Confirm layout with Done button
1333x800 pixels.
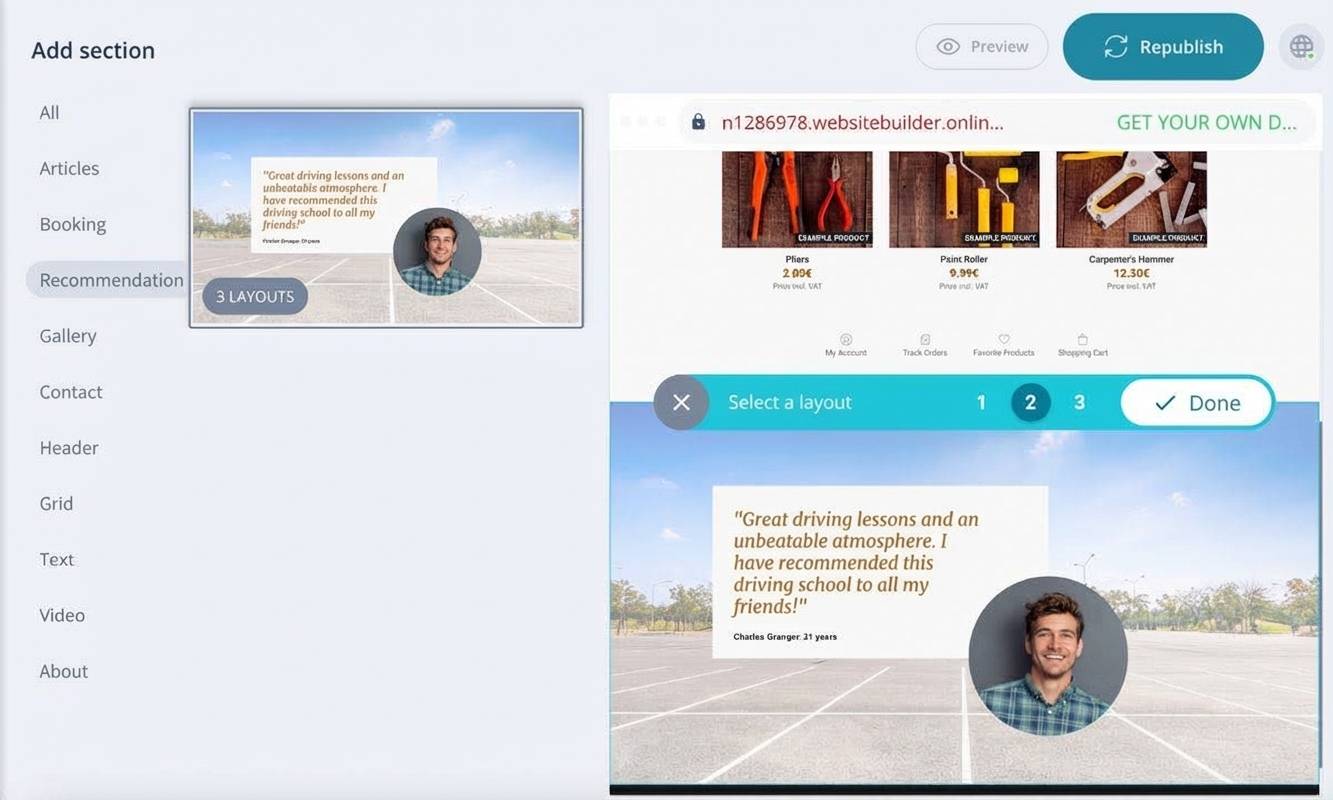[1196, 403]
